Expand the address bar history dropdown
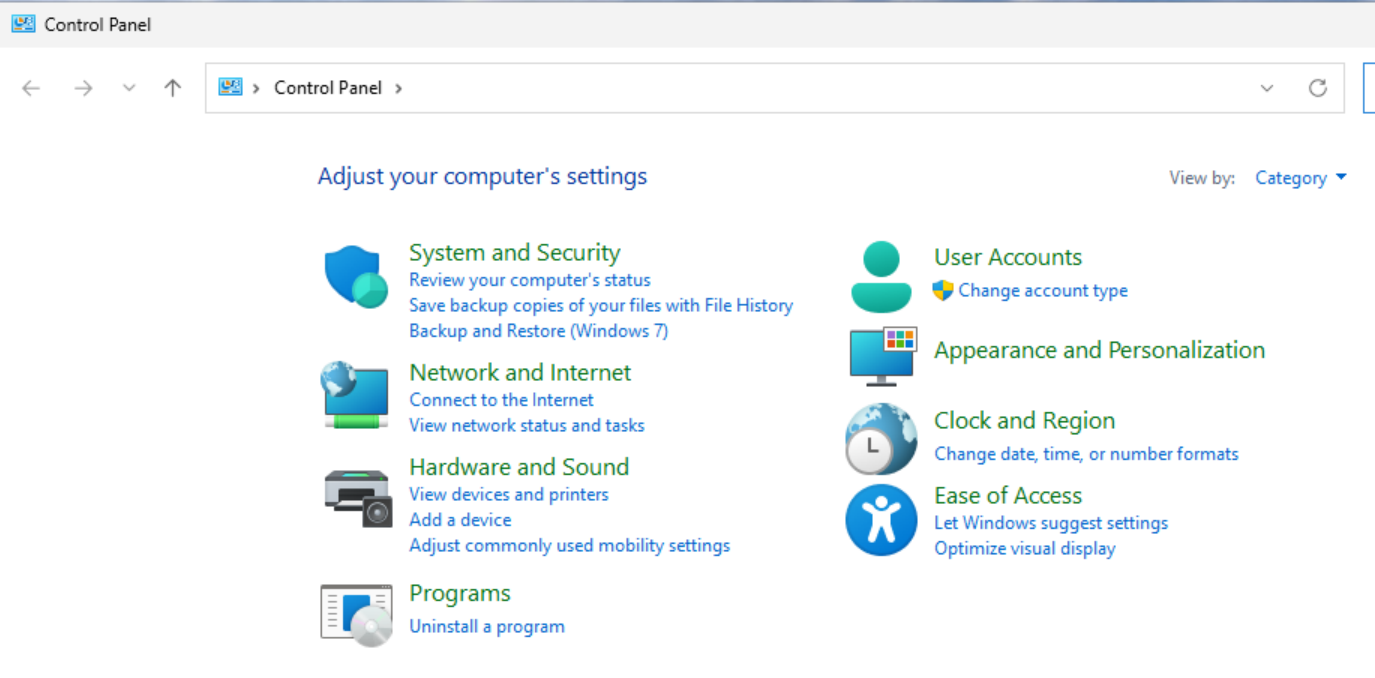The image size is (1375, 678). point(1267,88)
